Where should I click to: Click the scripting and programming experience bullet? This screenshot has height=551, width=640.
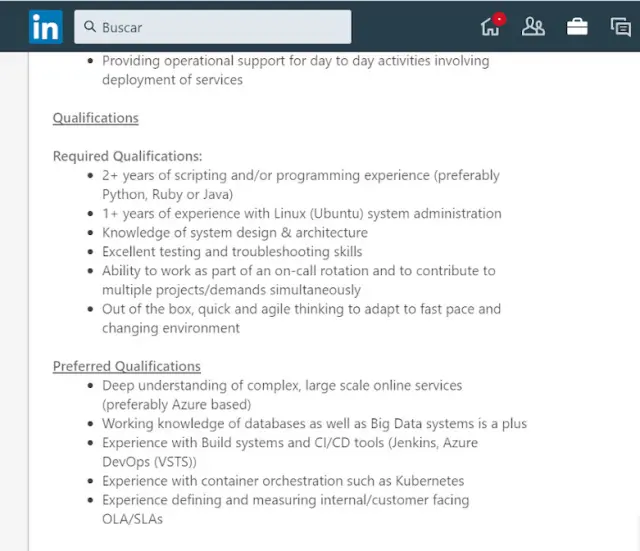pos(300,175)
